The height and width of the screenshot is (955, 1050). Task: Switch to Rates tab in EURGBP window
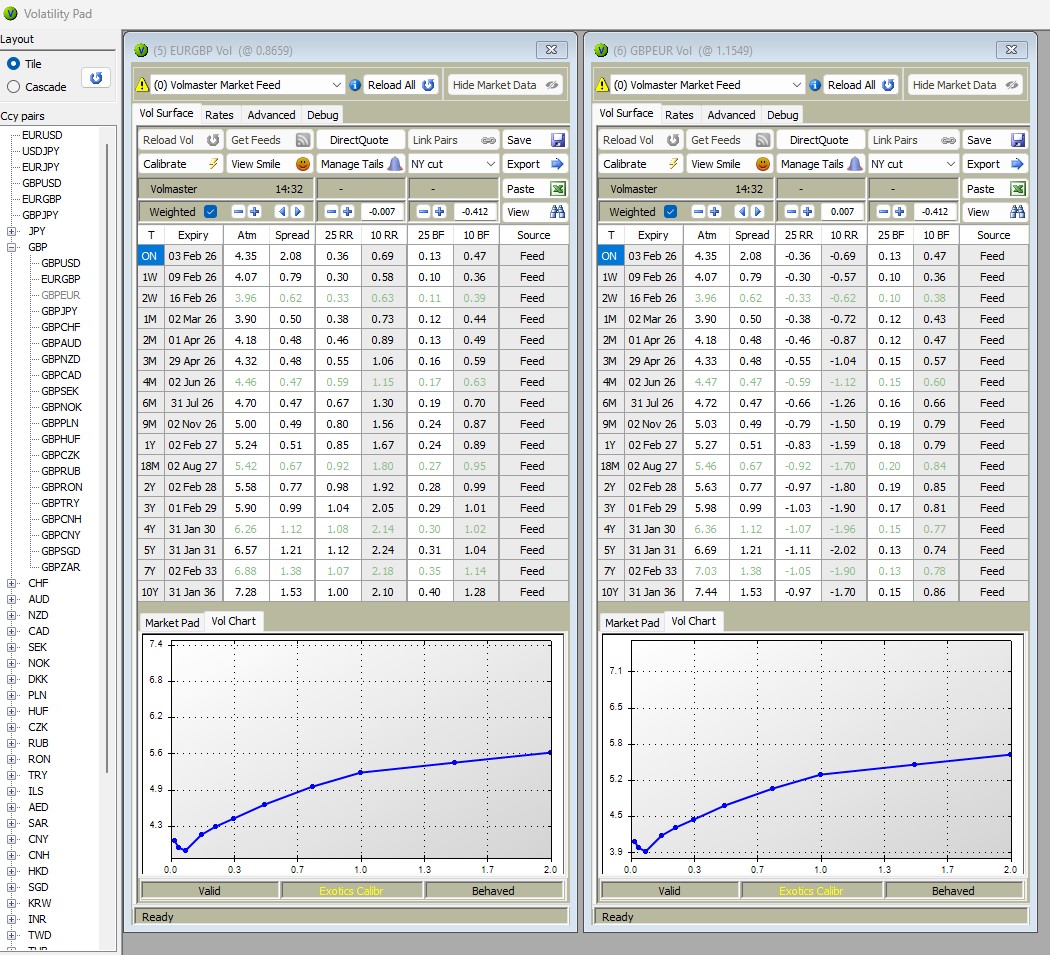point(219,115)
